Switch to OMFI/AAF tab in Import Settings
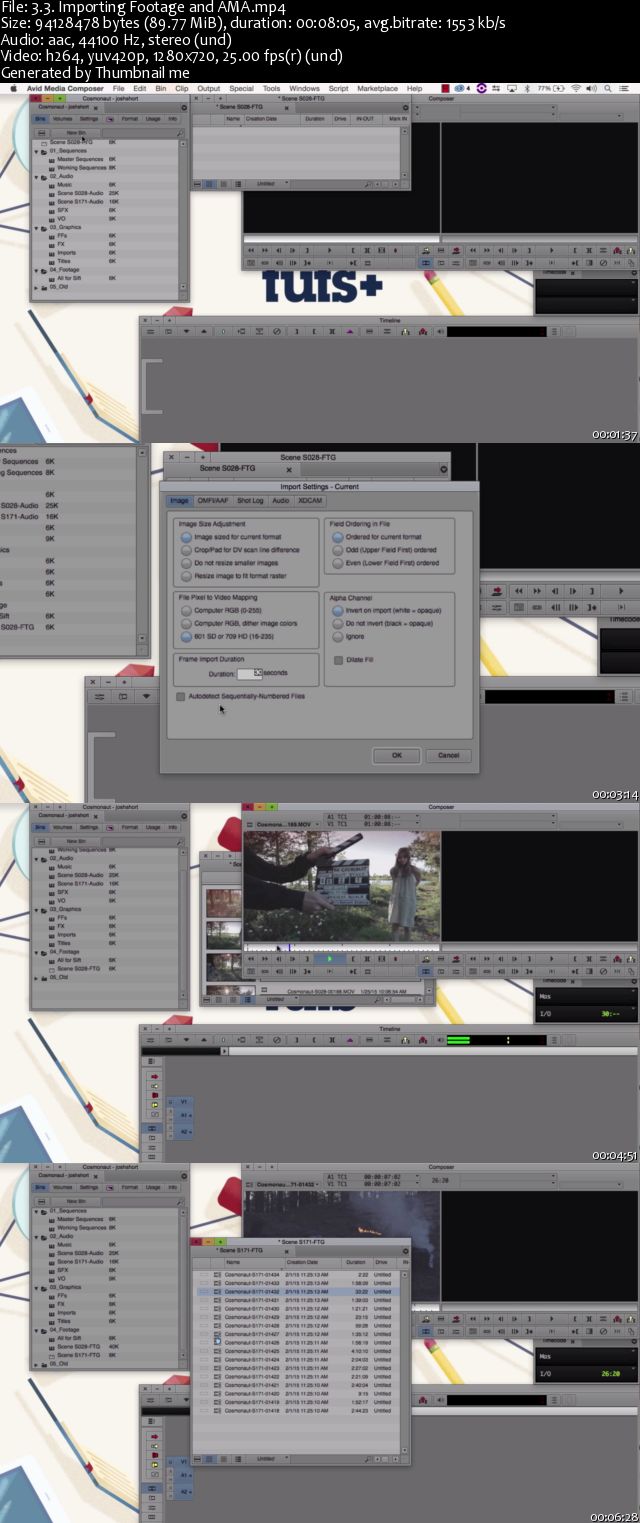 click(x=213, y=500)
